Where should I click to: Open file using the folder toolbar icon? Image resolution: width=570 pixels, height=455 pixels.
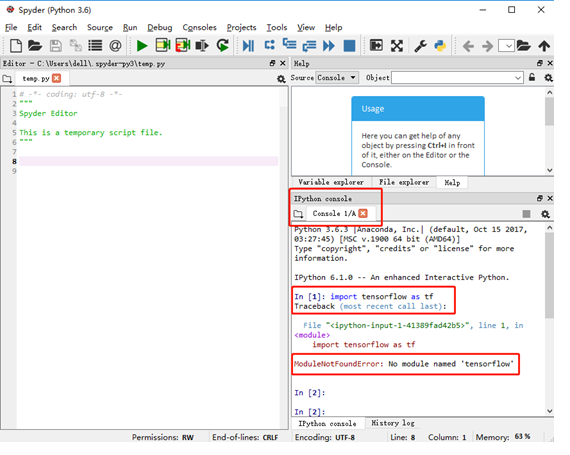(35, 46)
